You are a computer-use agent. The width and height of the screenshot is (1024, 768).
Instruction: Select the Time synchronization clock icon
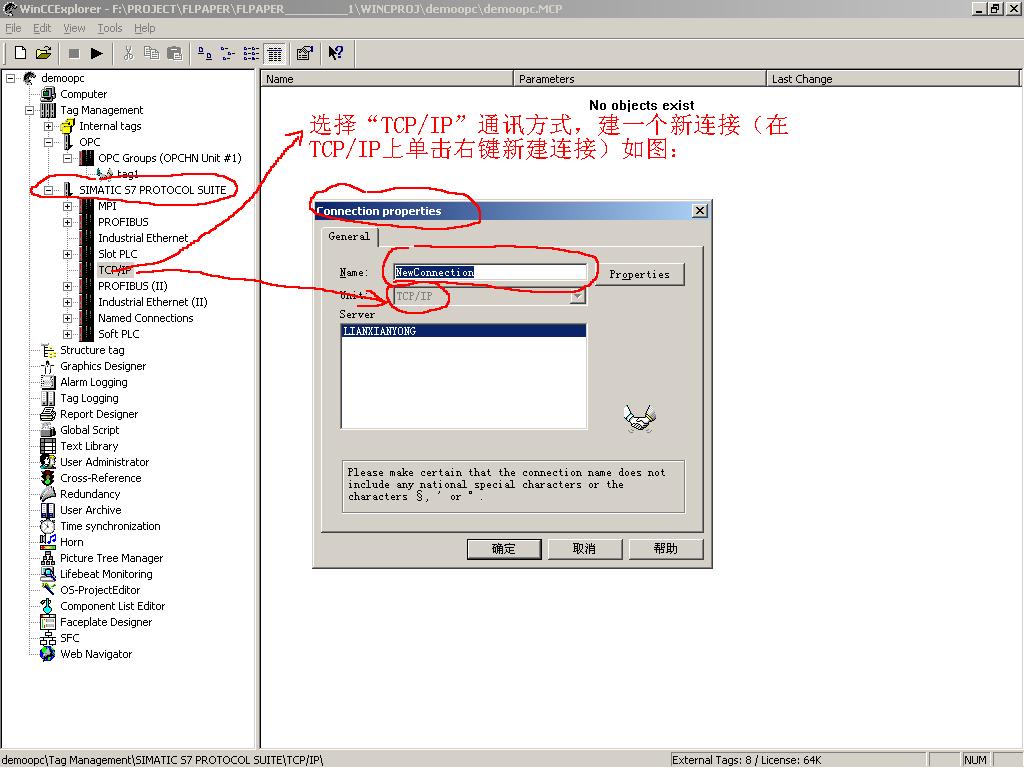(x=48, y=526)
